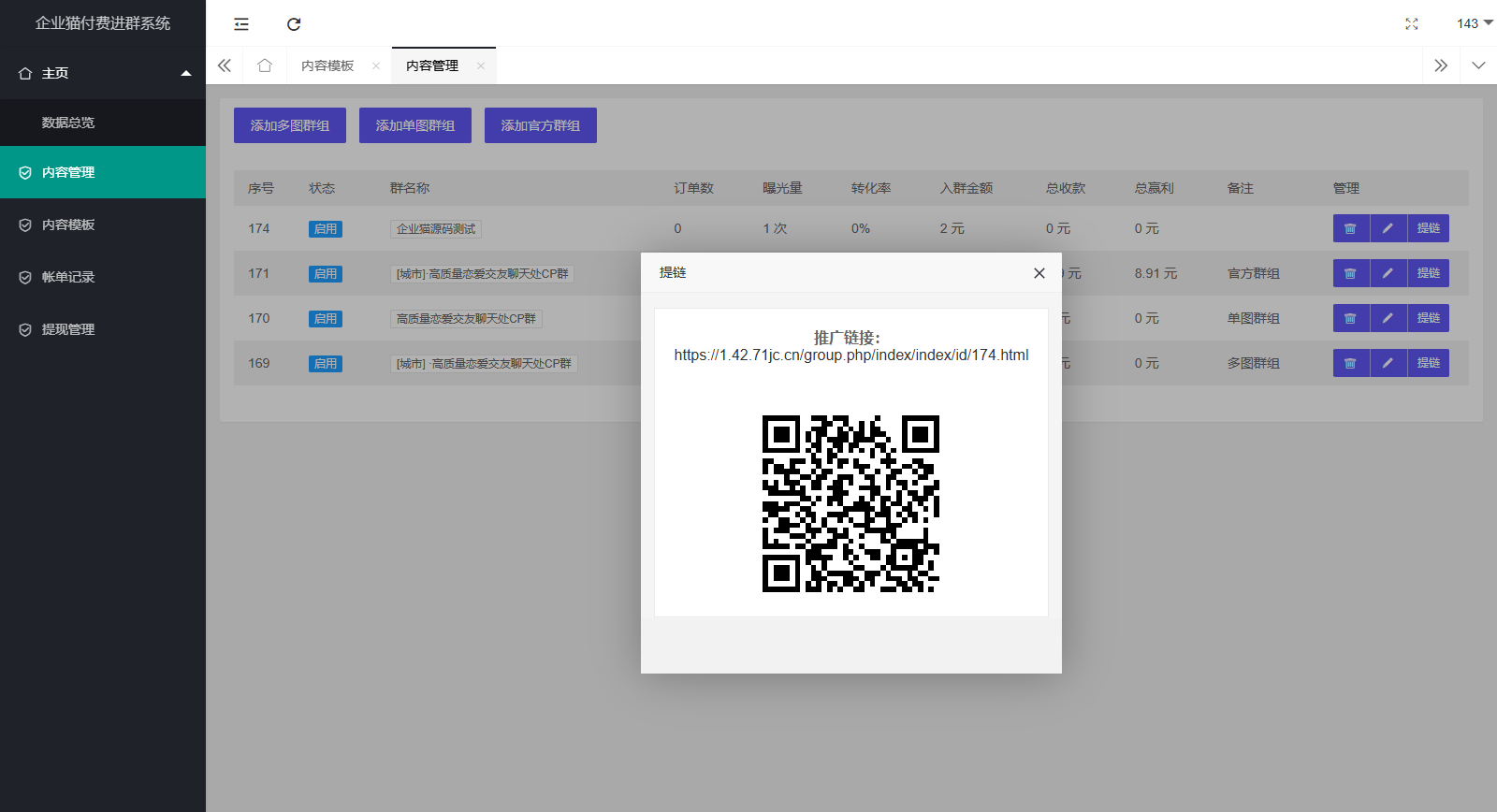The image size is (1497, 812).
Task: Click the promotion link URL
Action: (x=850, y=355)
